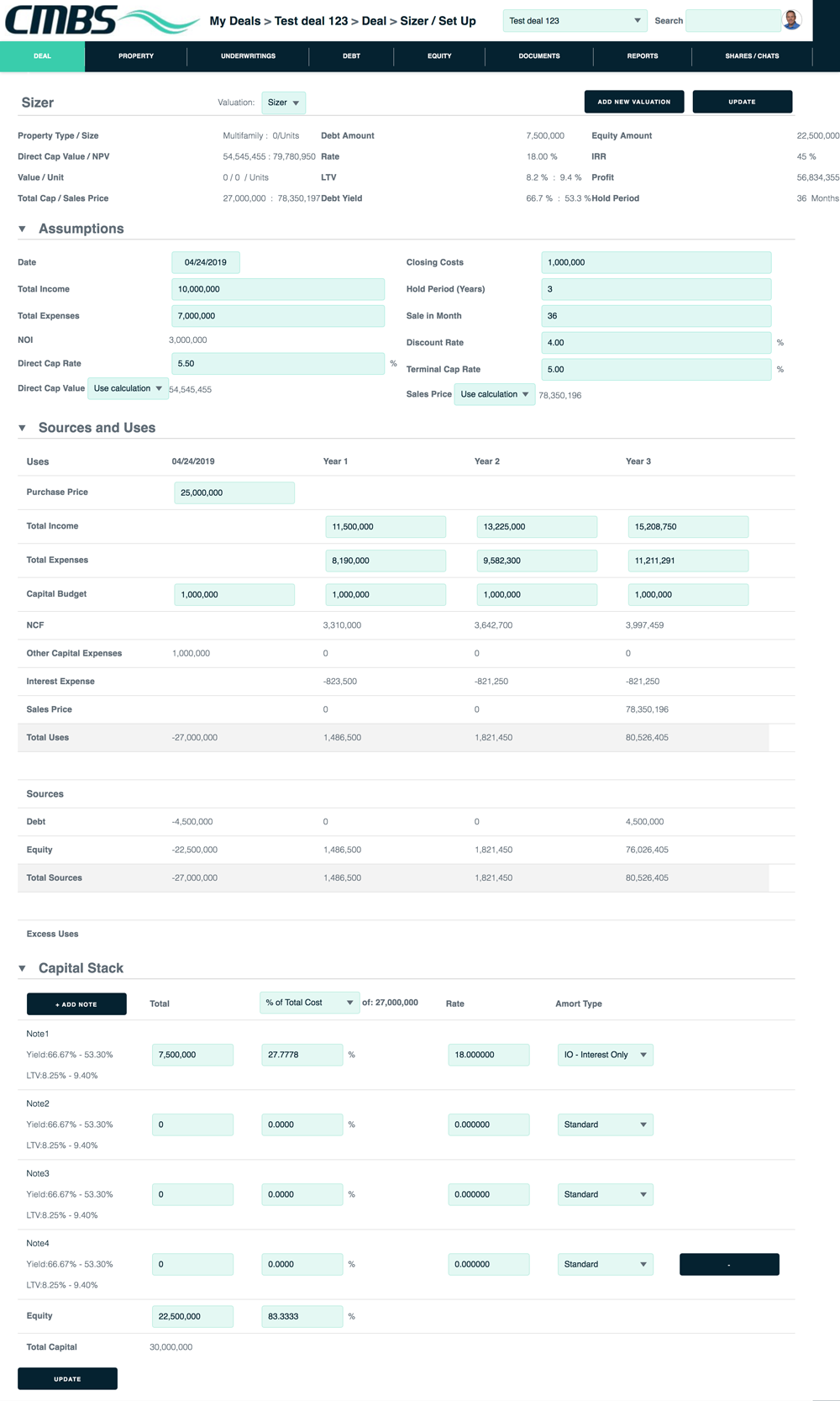Open Note2 amort type Standard dropdown
The height and width of the screenshot is (1401, 840).
(x=605, y=1124)
